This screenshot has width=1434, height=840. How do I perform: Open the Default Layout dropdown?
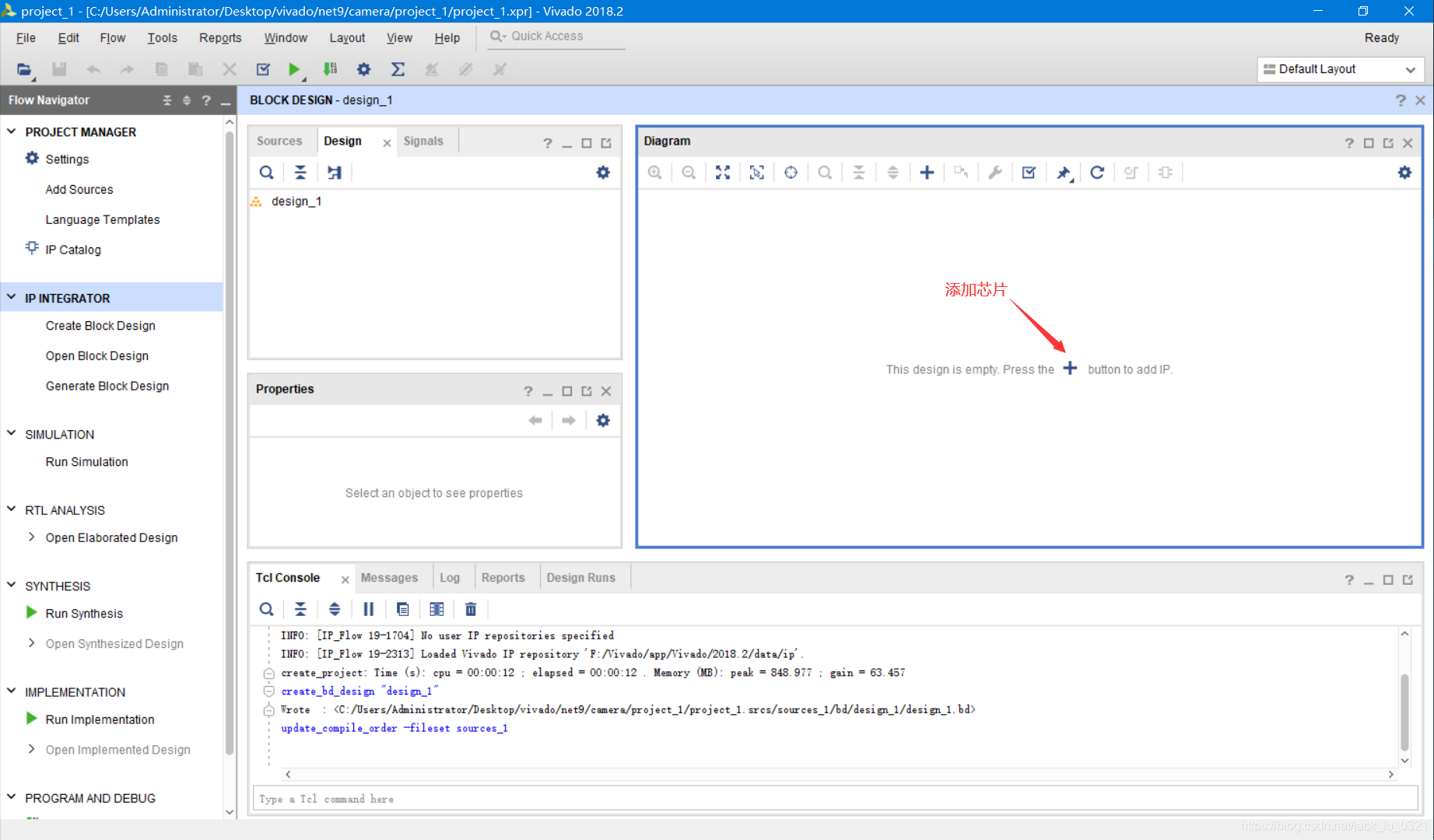pos(1341,69)
